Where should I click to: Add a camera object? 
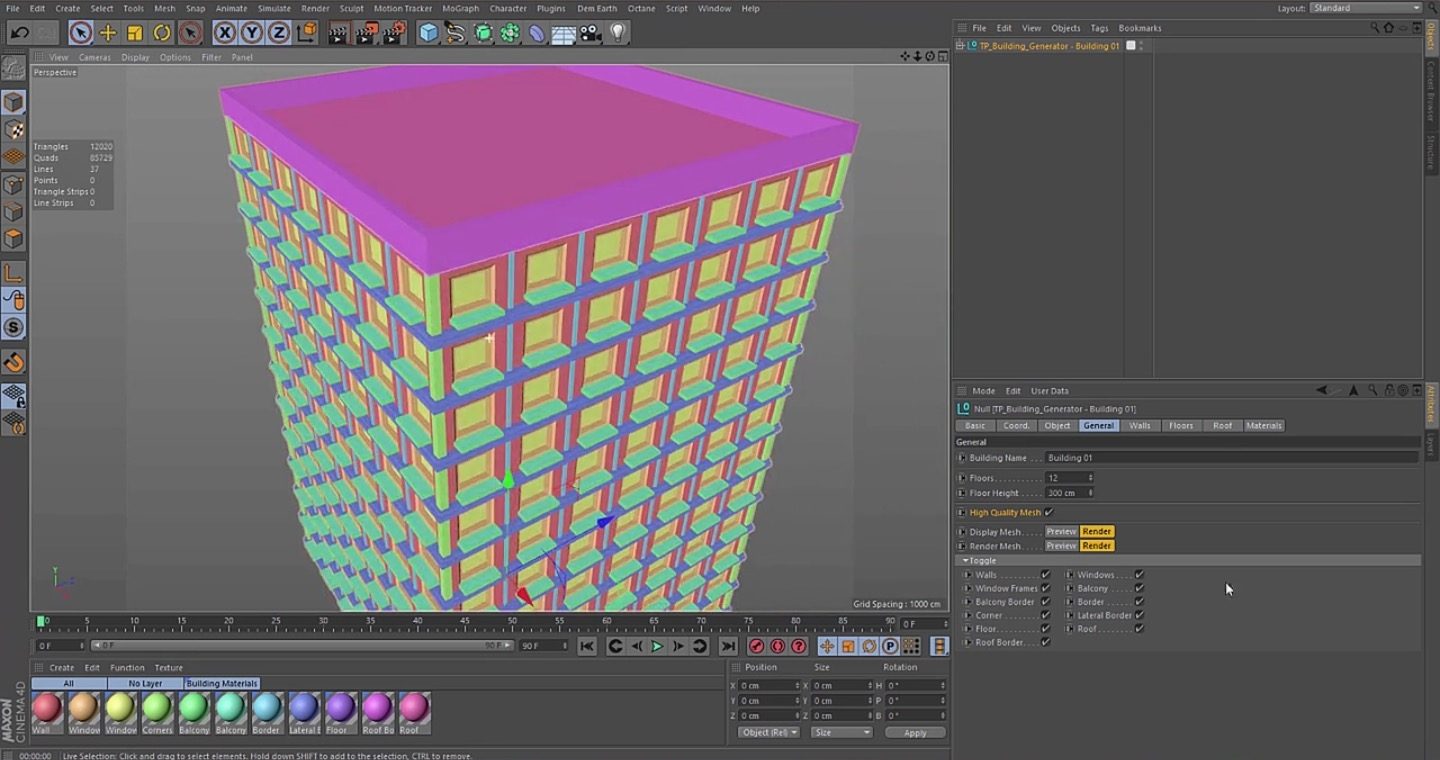591,33
